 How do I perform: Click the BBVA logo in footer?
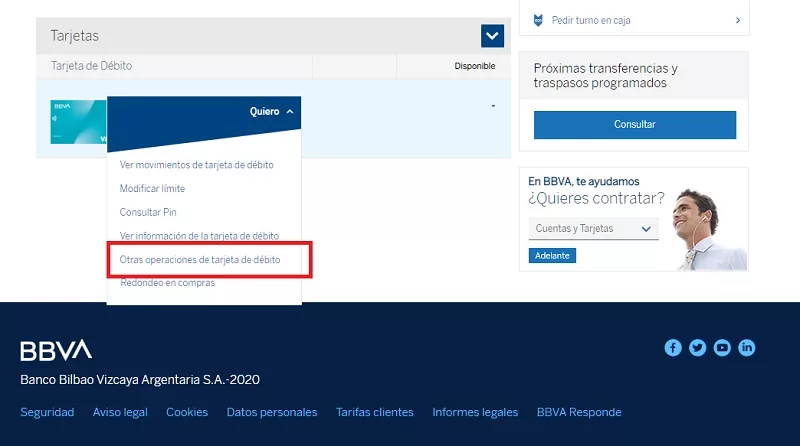[56, 350]
